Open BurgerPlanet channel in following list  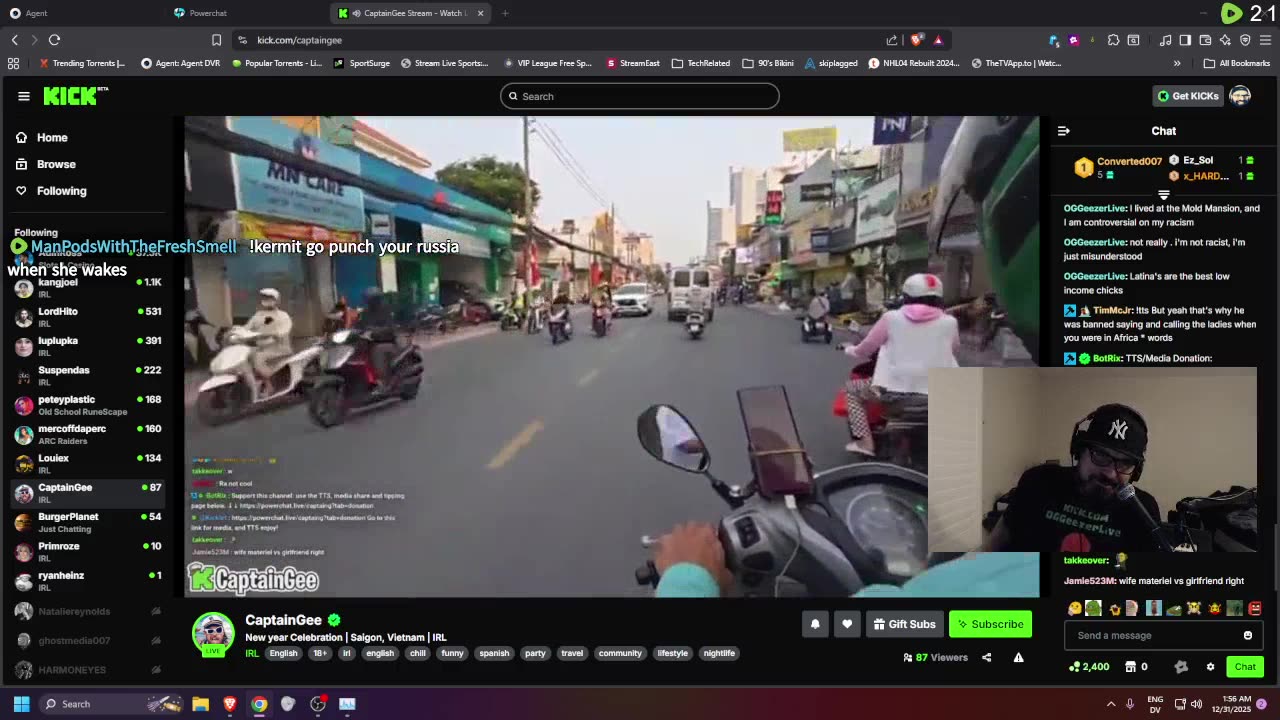pyautogui.click(x=88, y=521)
